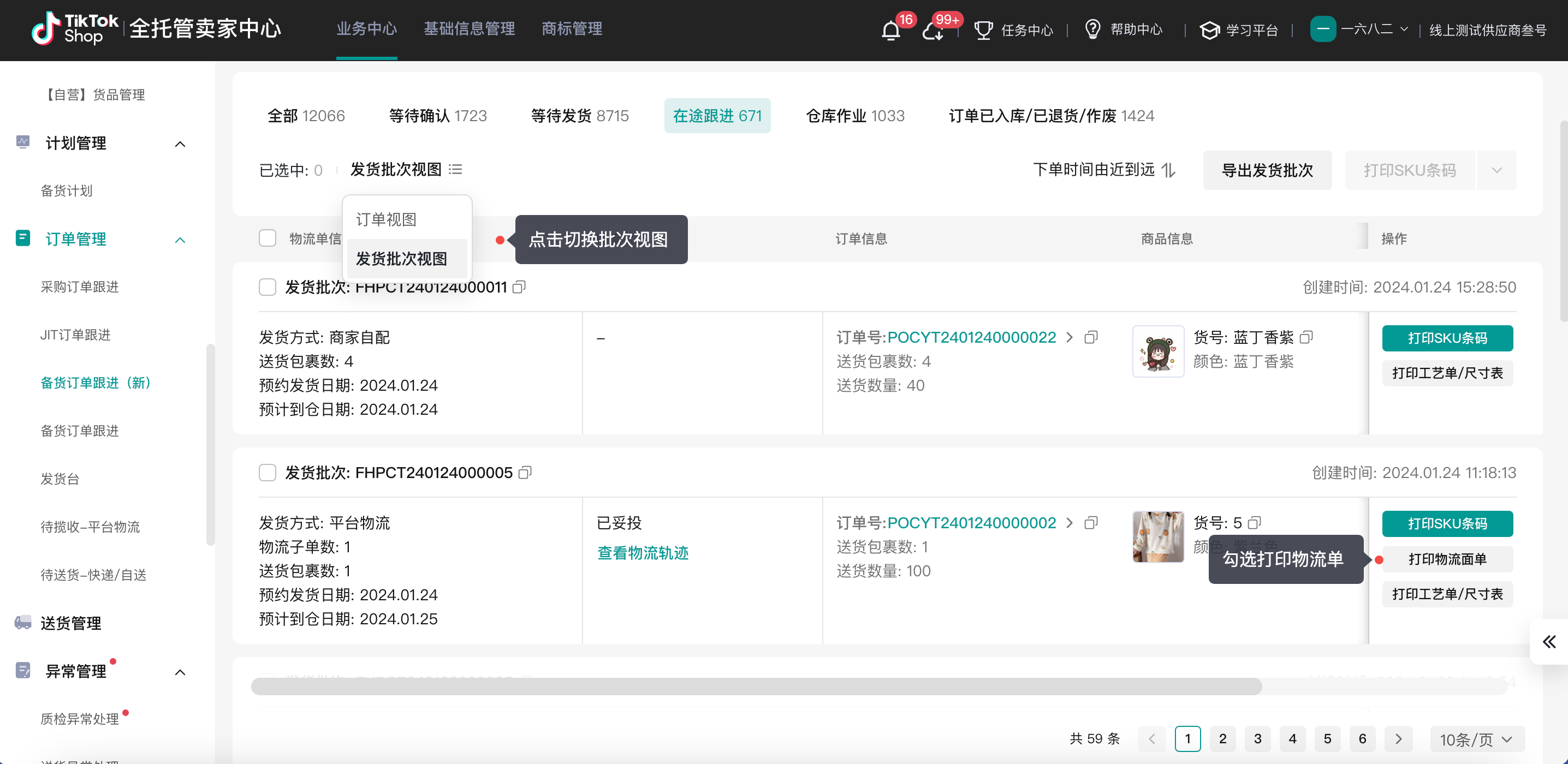Open 质检异常处理 in the sidebar
The width and height of the screenshot is (1568, 764).
point(79,718)
